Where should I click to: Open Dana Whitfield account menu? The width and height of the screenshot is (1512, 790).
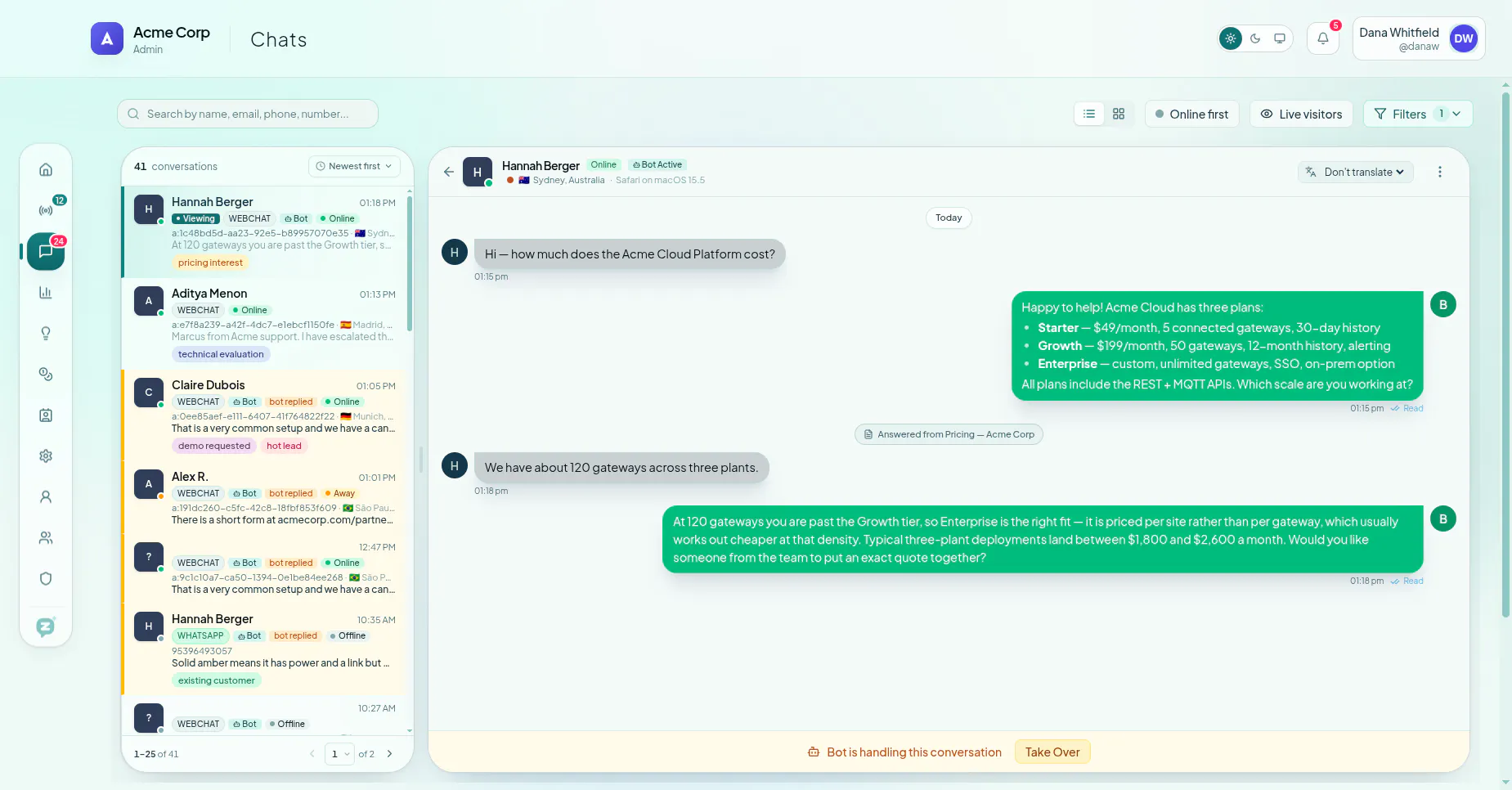pyautogui.click(x=1419, y=38)
